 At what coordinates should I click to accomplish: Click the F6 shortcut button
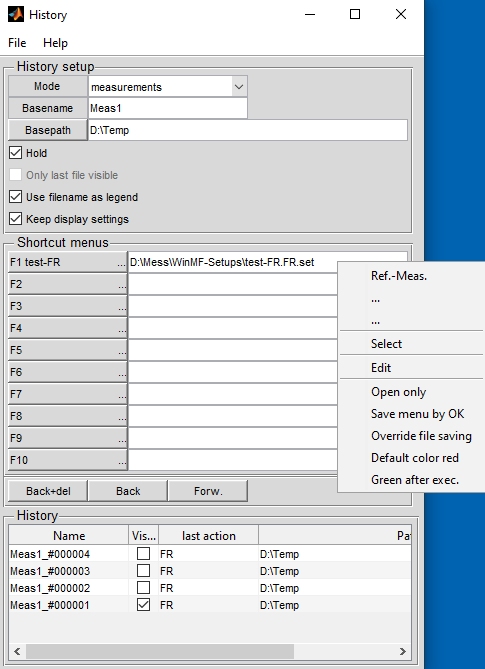[67, 372]
